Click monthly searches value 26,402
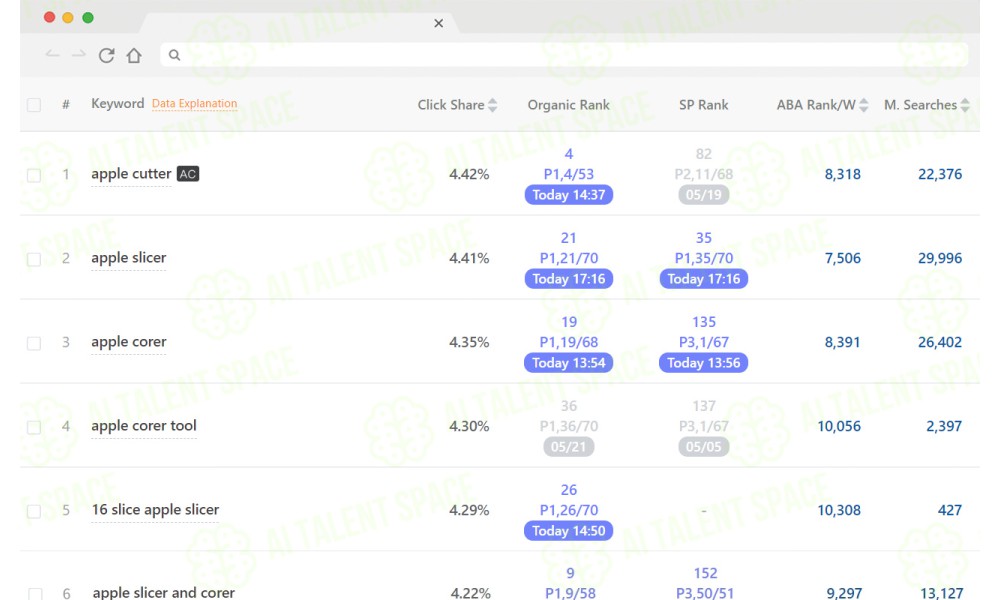Image resolution: width=1000 pixels, height=600 pixels. 940,342
